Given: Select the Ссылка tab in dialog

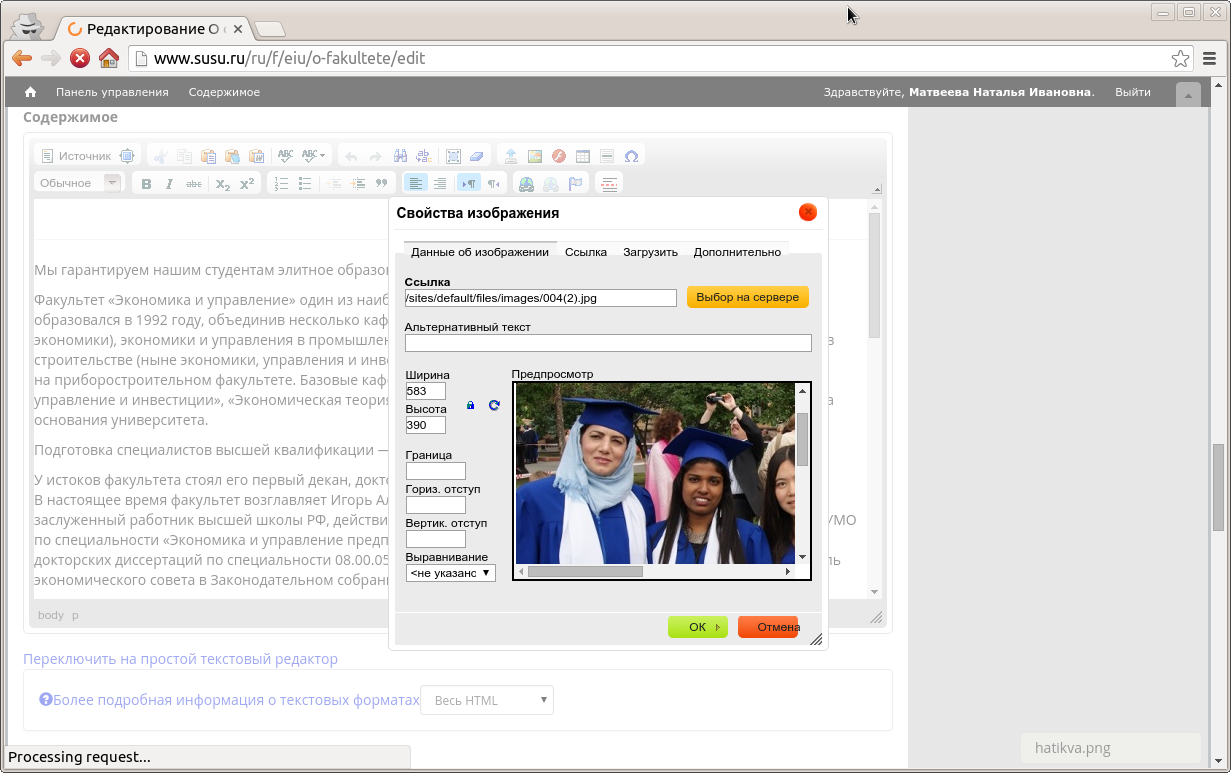Looking at the screenshot, I should point(586,252).
